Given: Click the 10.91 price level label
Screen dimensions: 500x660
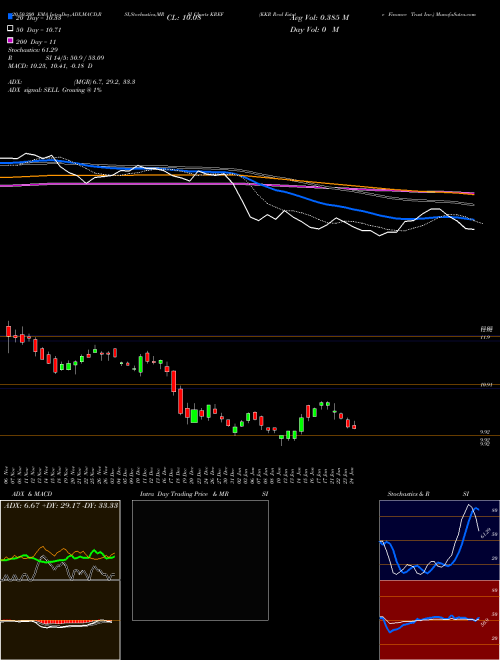Looking at the screenshot, I should 485,385.
